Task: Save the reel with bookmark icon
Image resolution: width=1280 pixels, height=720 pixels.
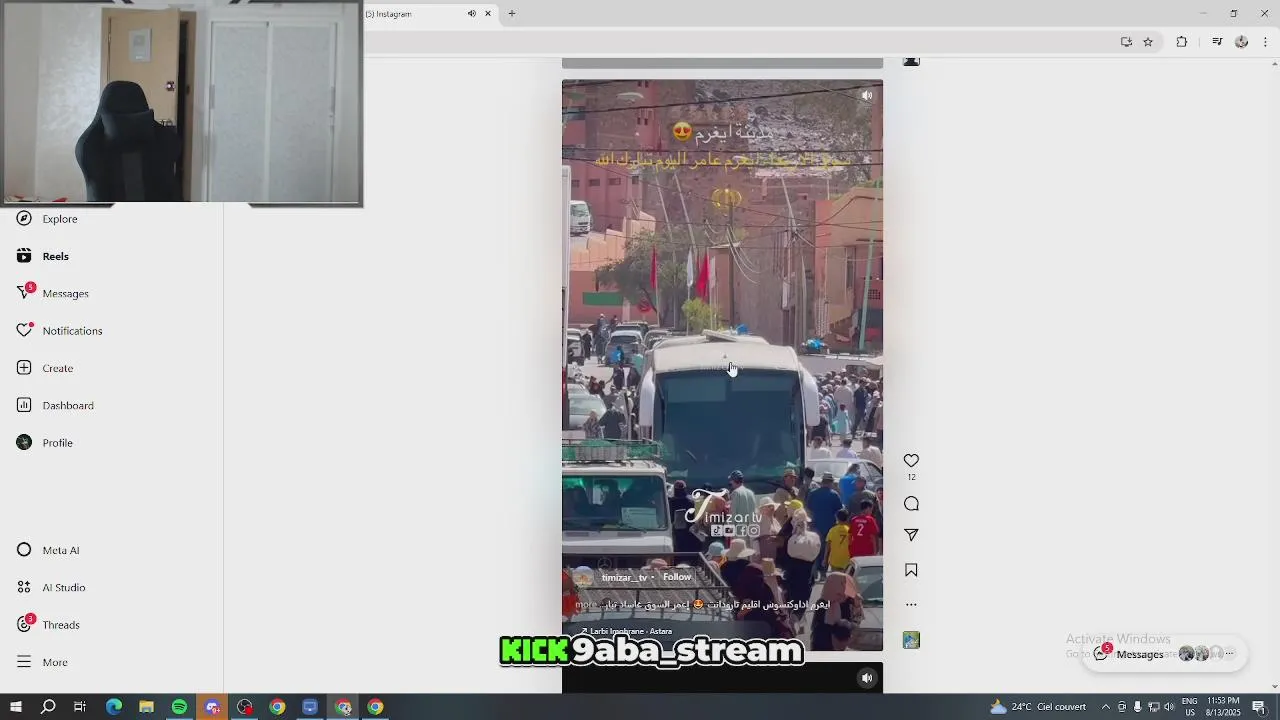Action: tap(911, 570)
